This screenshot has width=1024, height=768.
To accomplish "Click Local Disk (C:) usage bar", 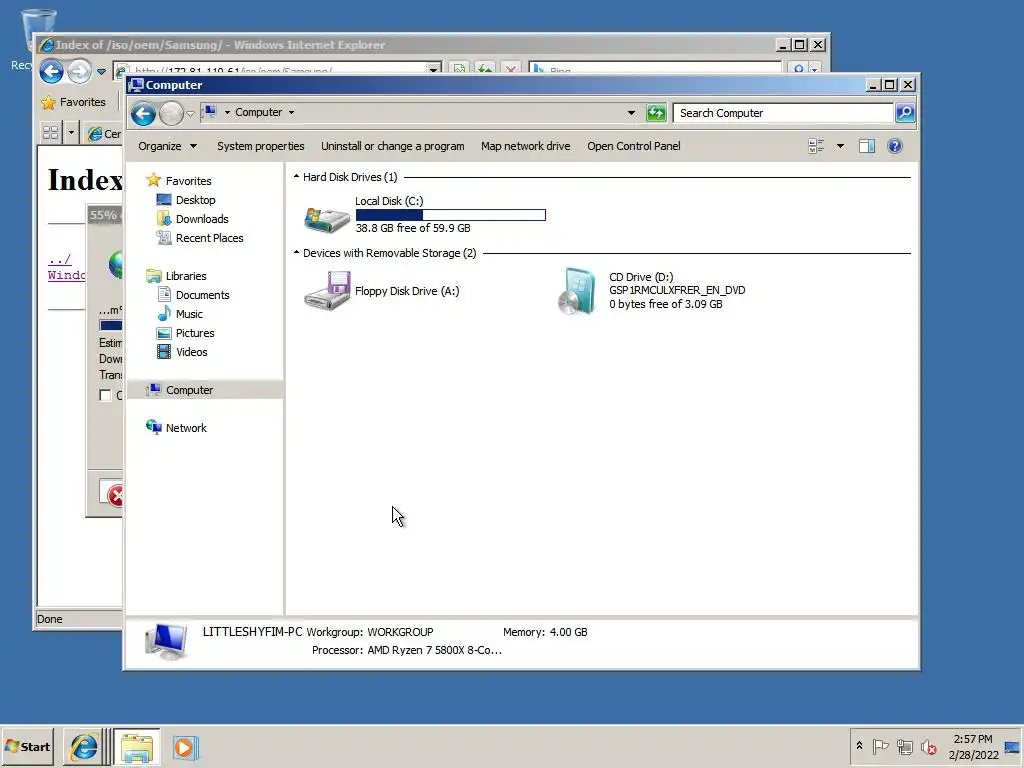I will click(451, 215).
